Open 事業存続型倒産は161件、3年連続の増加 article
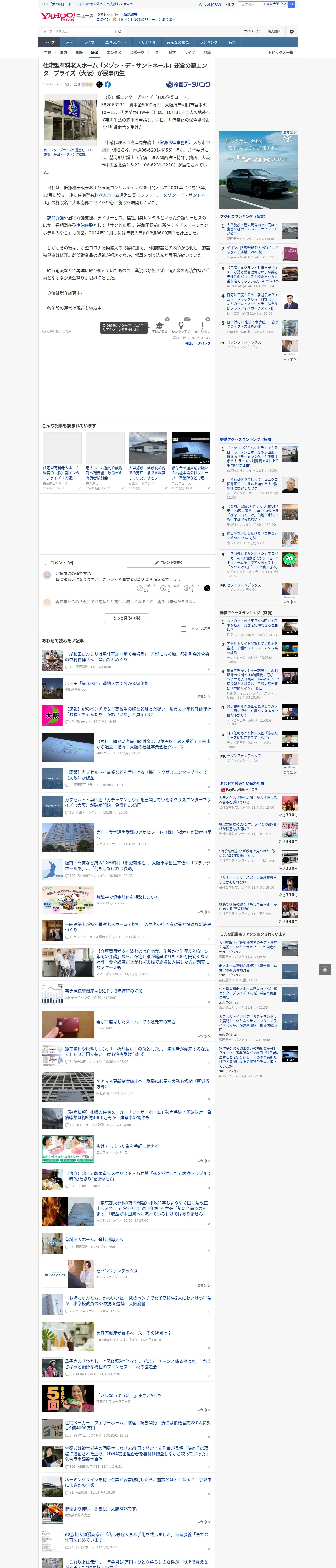The width and height of the screenshot is (336, 1568). [x=104, y=991]
